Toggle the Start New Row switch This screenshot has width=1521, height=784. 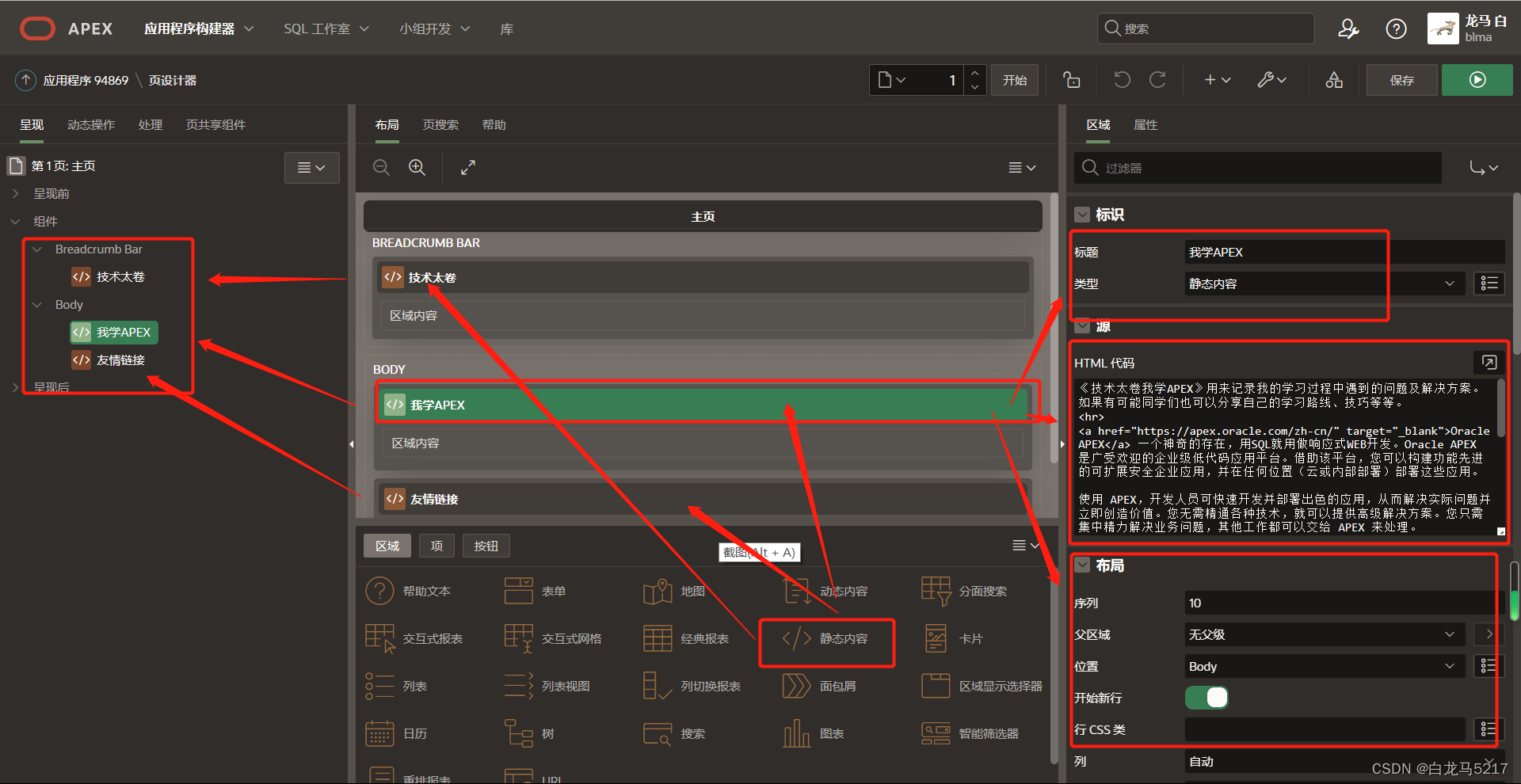tap(1207, 698)
